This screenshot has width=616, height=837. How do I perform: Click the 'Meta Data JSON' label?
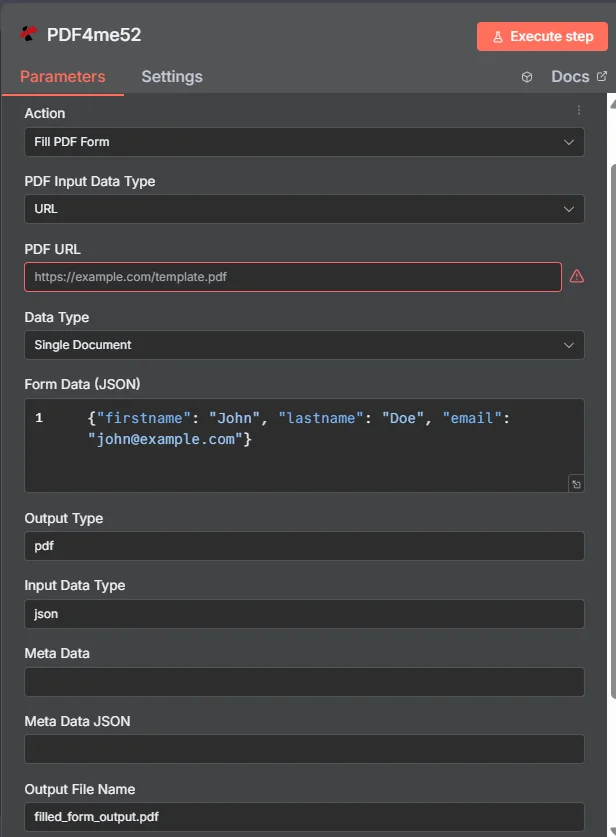click(77, 721)
